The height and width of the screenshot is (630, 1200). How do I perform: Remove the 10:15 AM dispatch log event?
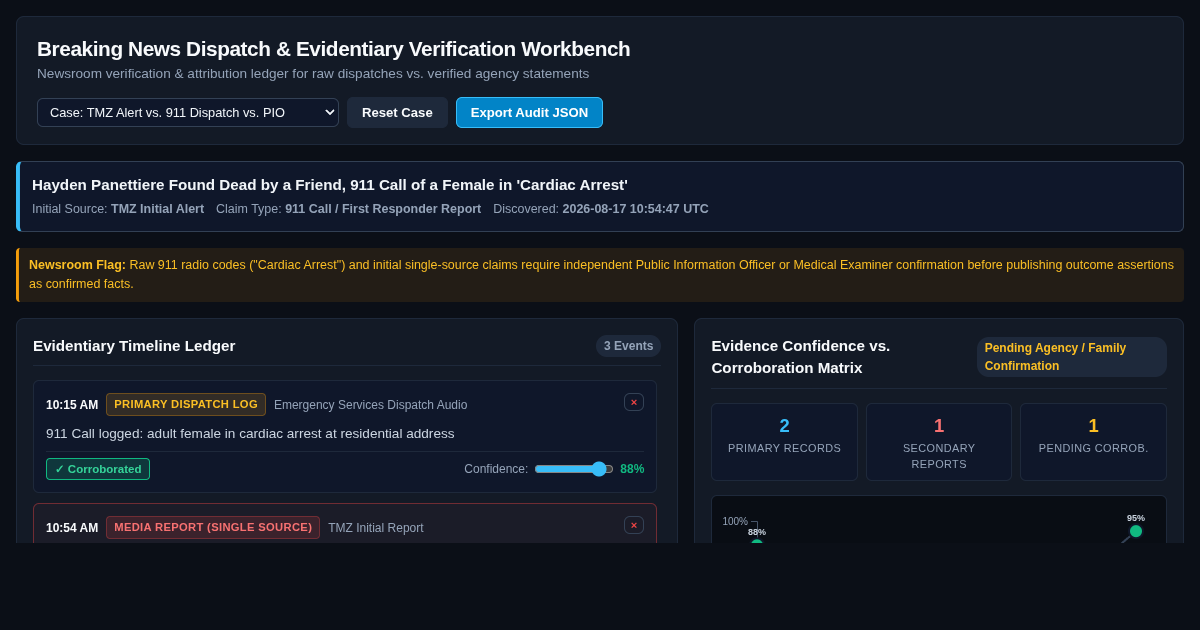point(634,402)
